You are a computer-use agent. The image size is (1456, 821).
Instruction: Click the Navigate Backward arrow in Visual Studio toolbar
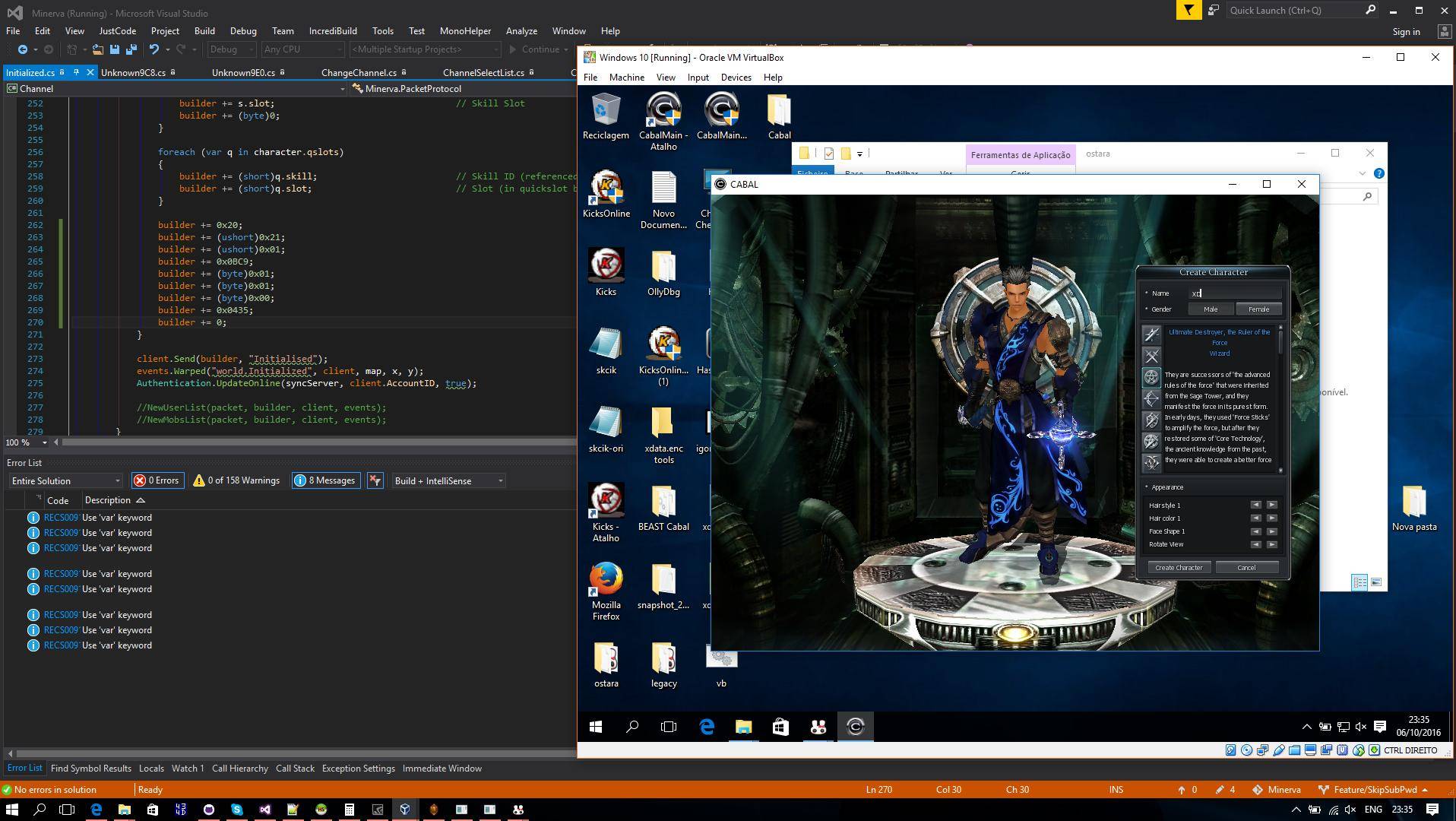point(22,49)
